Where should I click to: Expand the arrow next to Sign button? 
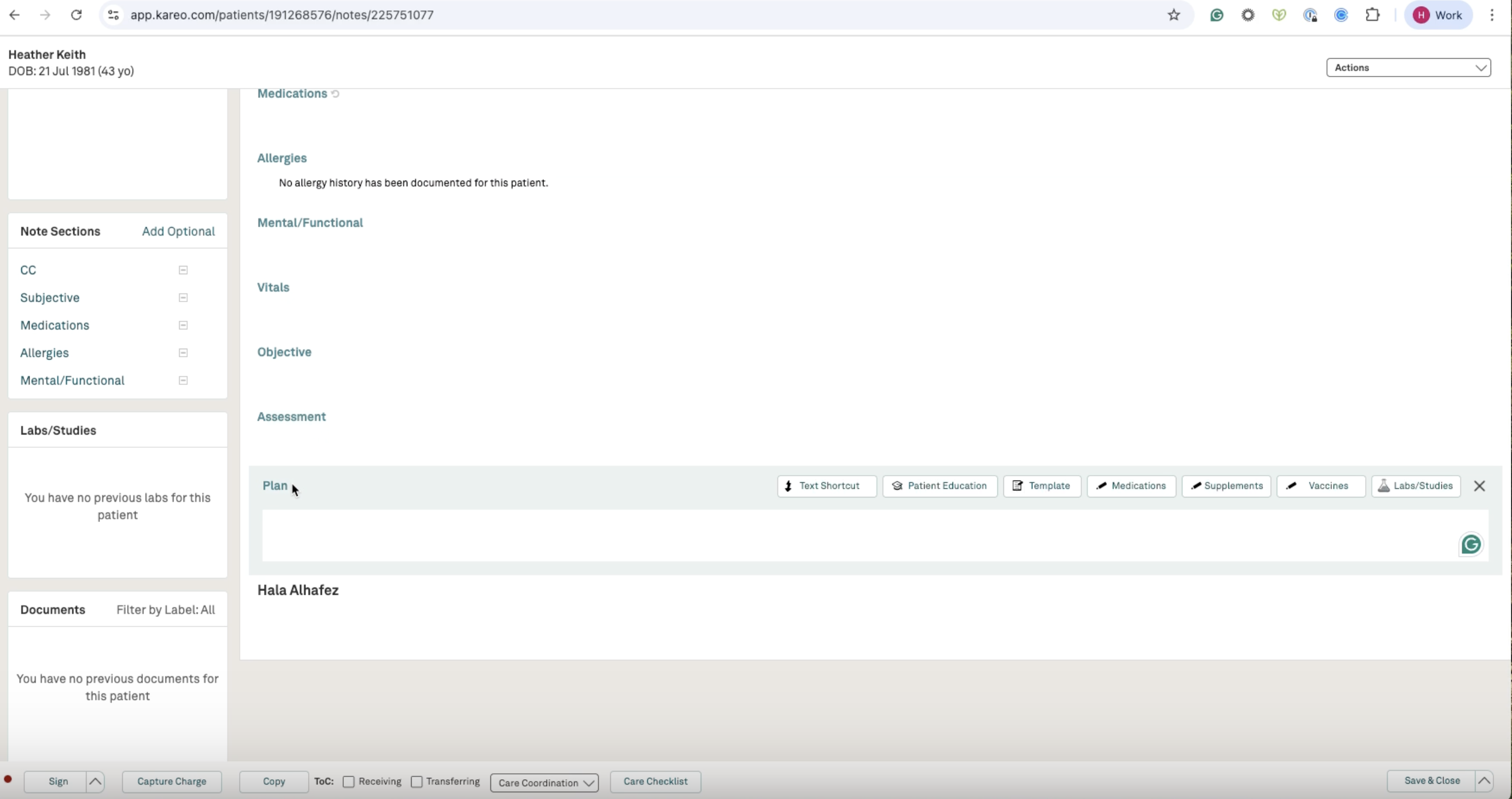(x=95, y=781)
